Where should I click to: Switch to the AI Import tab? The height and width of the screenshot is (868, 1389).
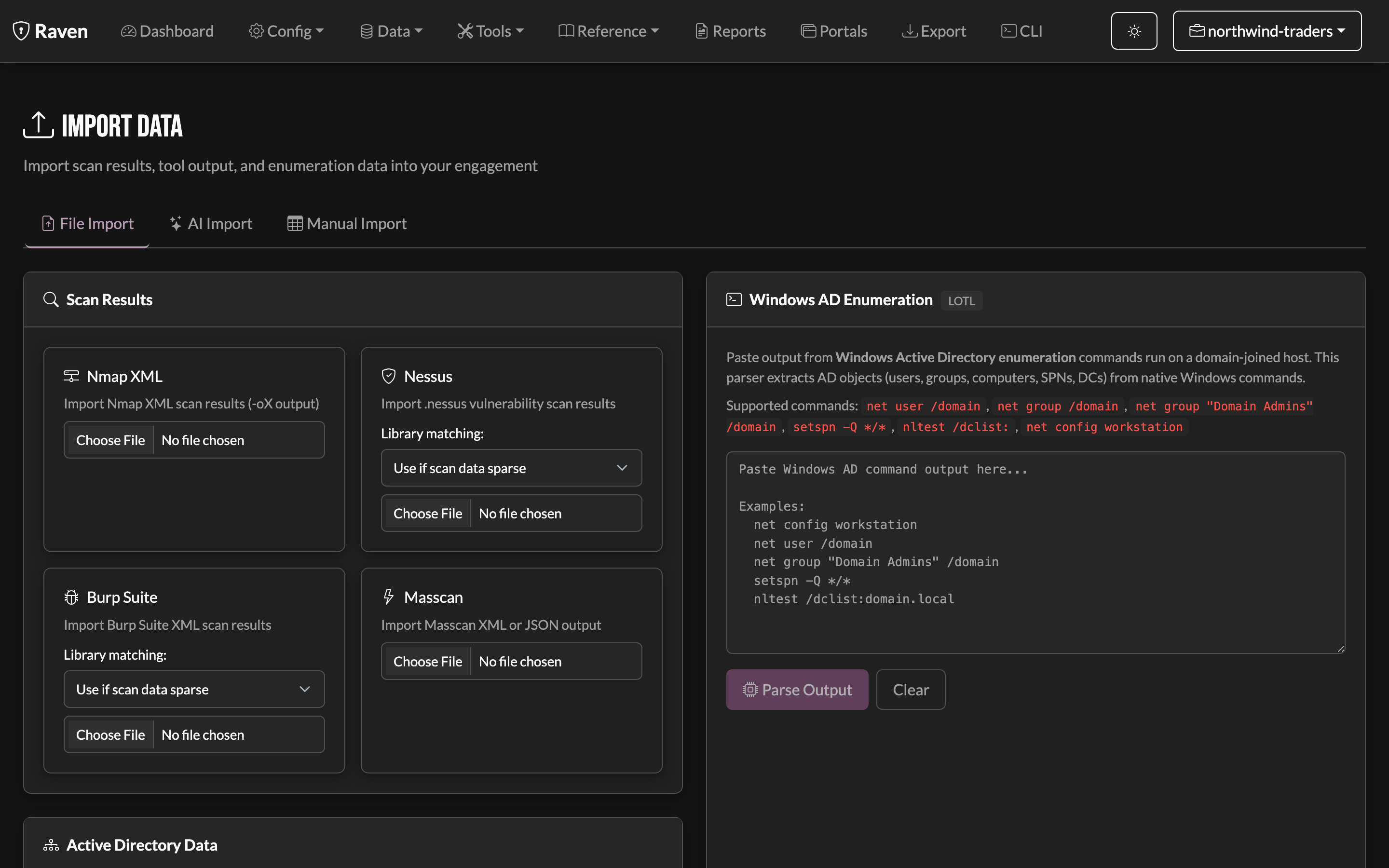(x=211, y=224)
